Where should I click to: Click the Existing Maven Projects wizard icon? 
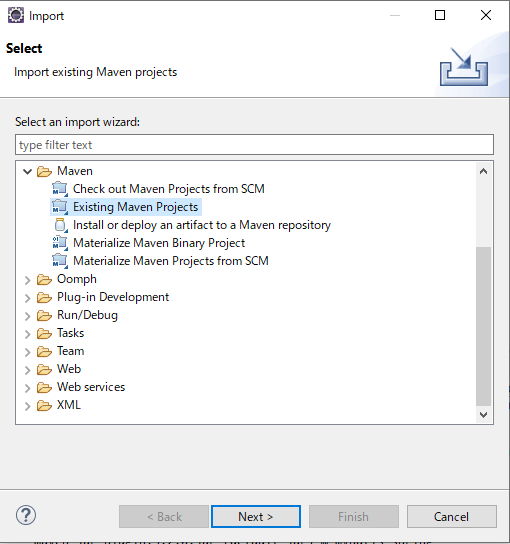(x=60, y=207)
